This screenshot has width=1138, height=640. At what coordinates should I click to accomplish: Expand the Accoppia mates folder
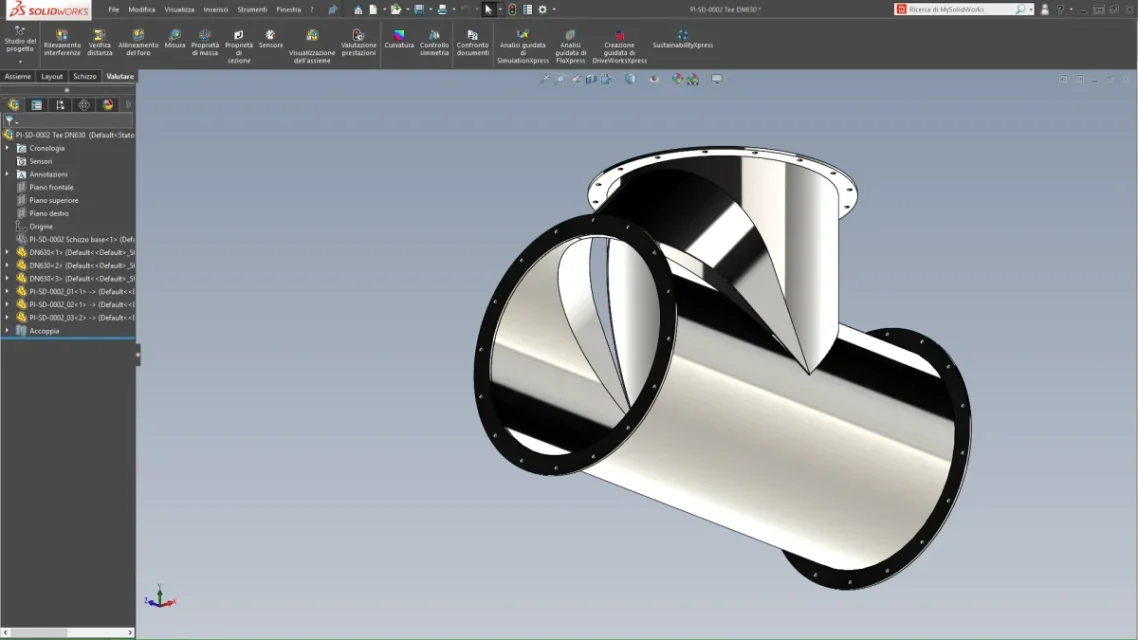7,331
